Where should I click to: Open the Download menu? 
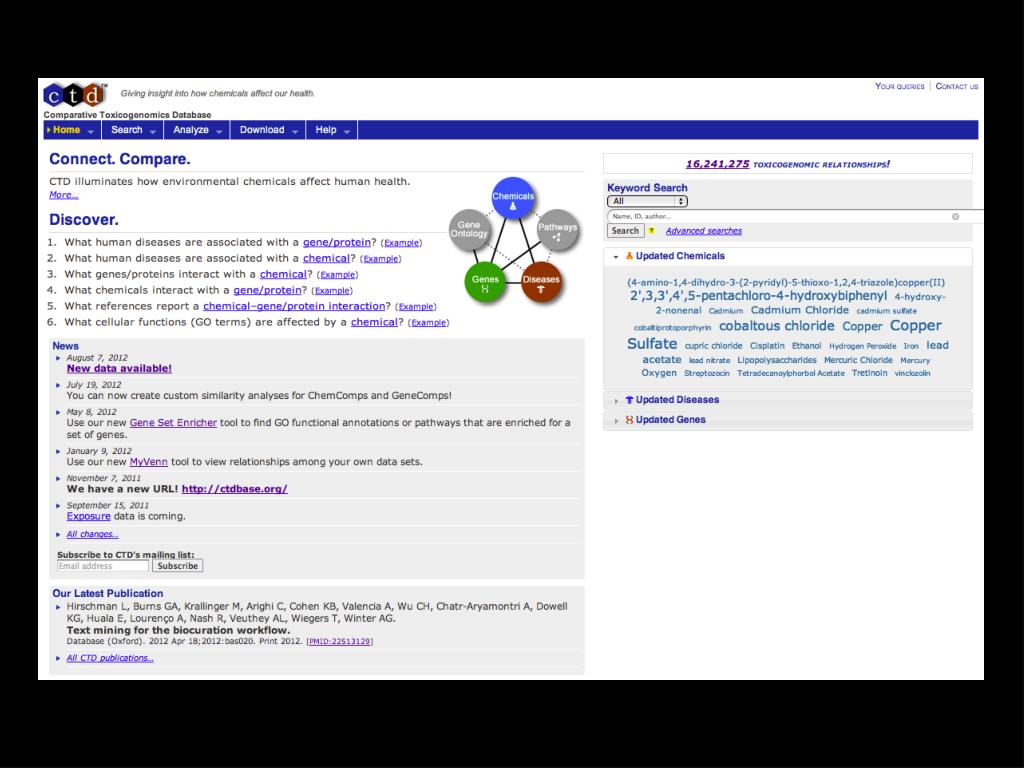[268, 130]
